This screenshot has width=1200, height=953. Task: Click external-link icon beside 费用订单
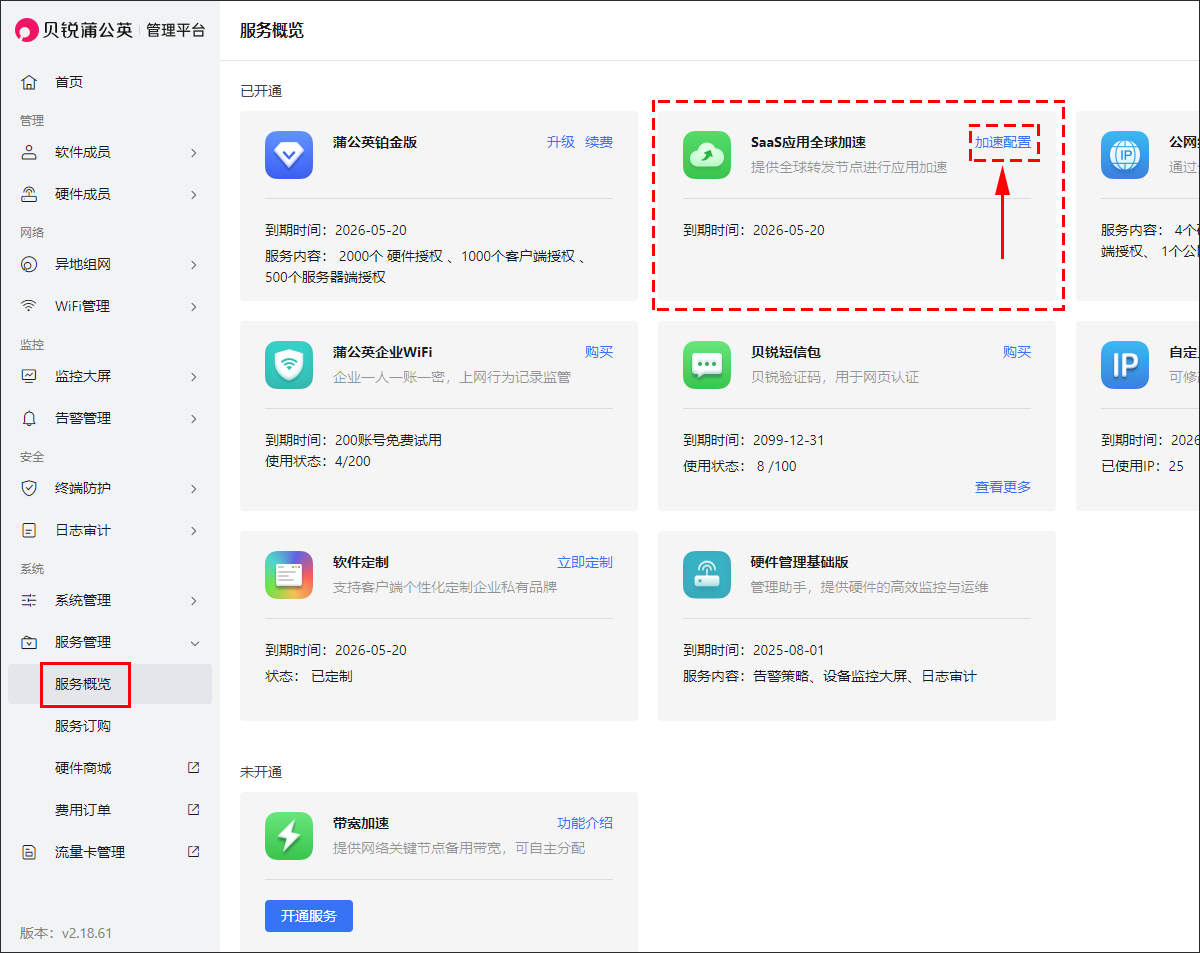tap(194, 810)
